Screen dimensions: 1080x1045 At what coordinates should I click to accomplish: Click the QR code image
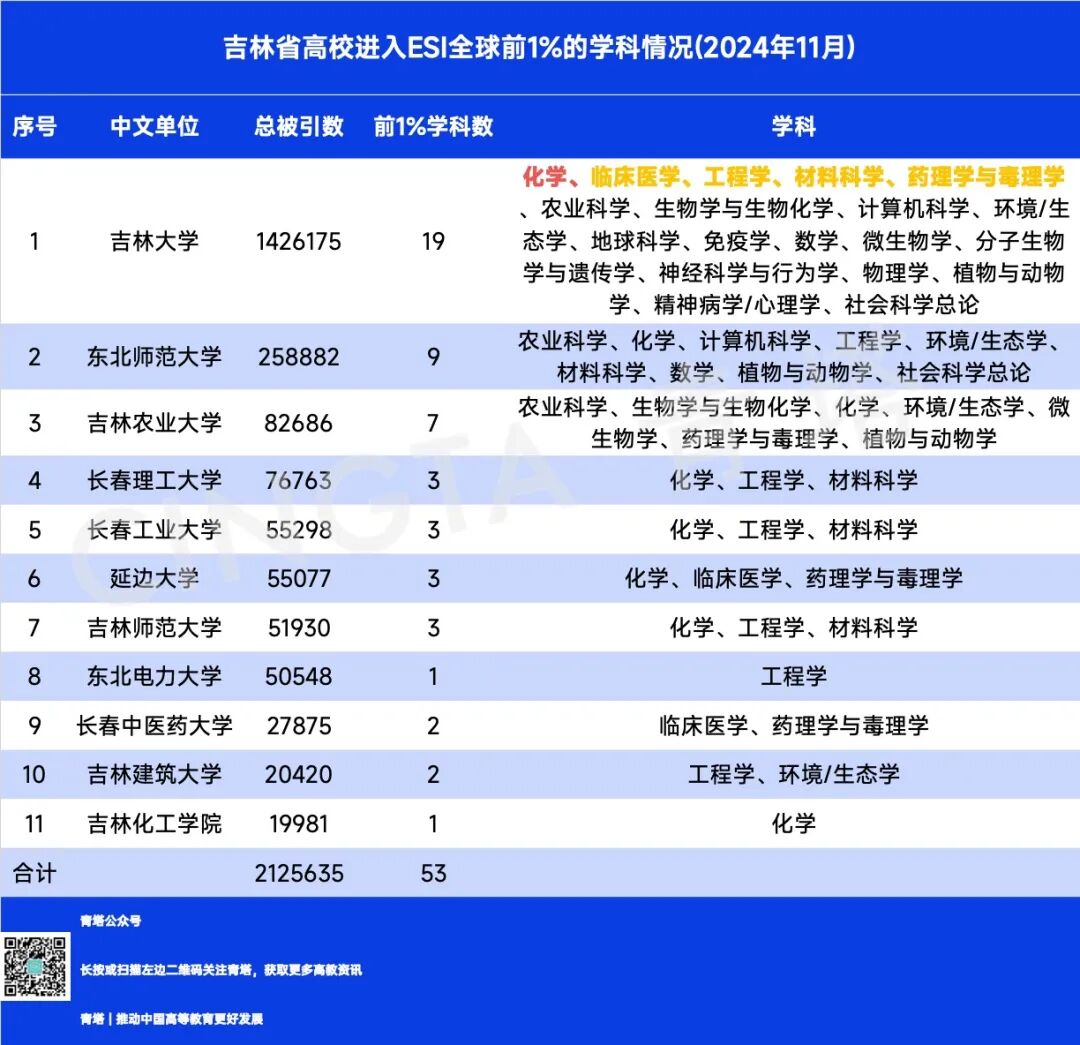coord(36,966)
